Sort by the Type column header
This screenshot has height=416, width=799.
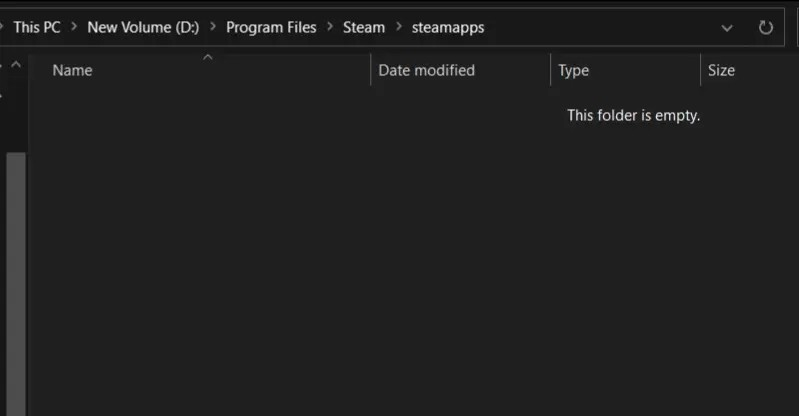click(573, 70)
